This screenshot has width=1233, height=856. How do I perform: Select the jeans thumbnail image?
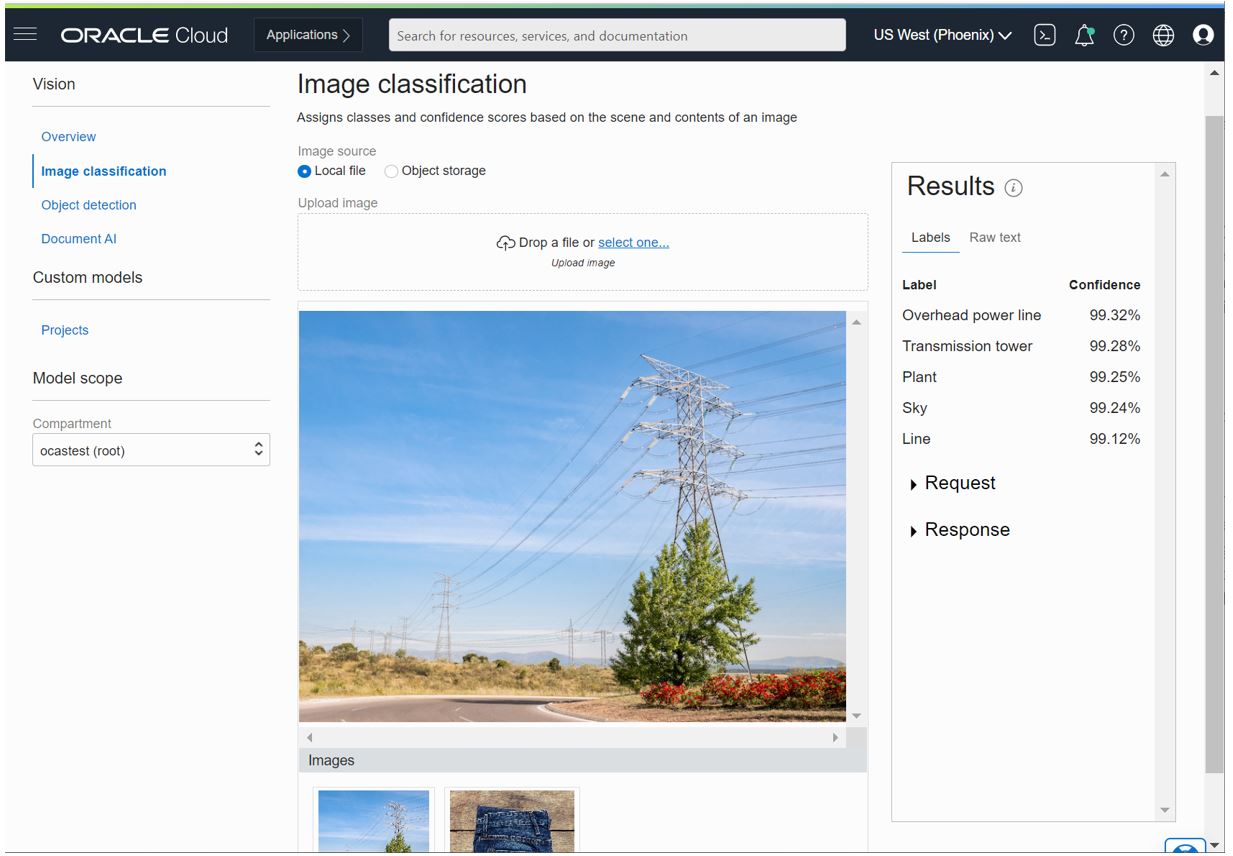coord(512,821)
